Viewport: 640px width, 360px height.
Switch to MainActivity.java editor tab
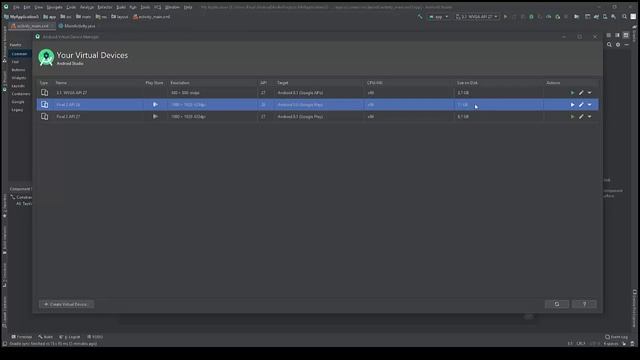click(77, 26)
